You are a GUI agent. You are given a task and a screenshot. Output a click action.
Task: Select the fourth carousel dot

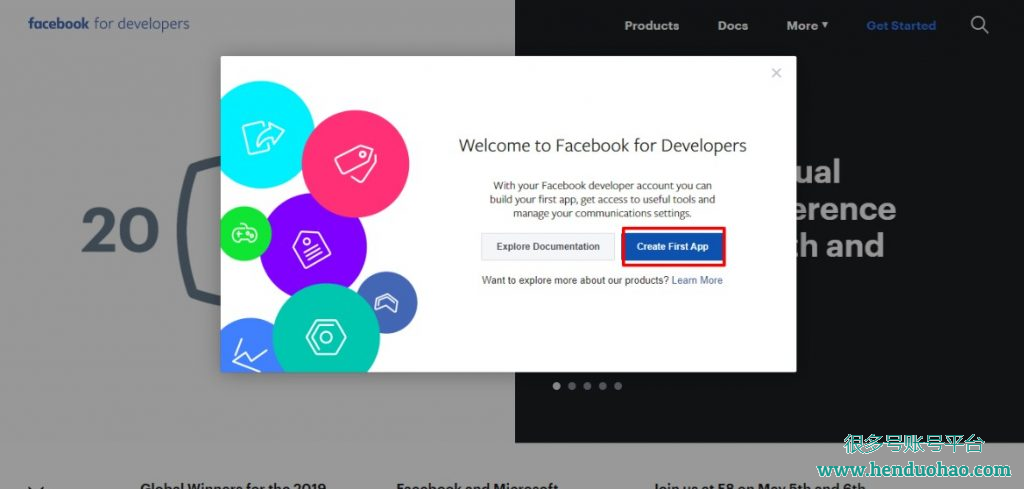(603, 386)
